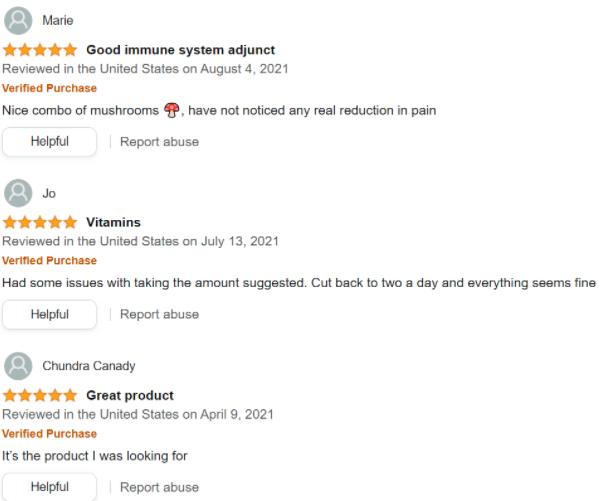Click the reviewer name Chundra Canady
Viewport: 600px width, 501px height.
(89, 366)
